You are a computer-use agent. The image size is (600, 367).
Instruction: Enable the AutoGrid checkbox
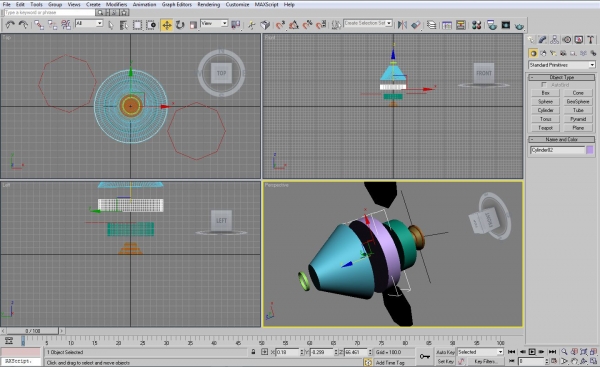tap(544, 85)
